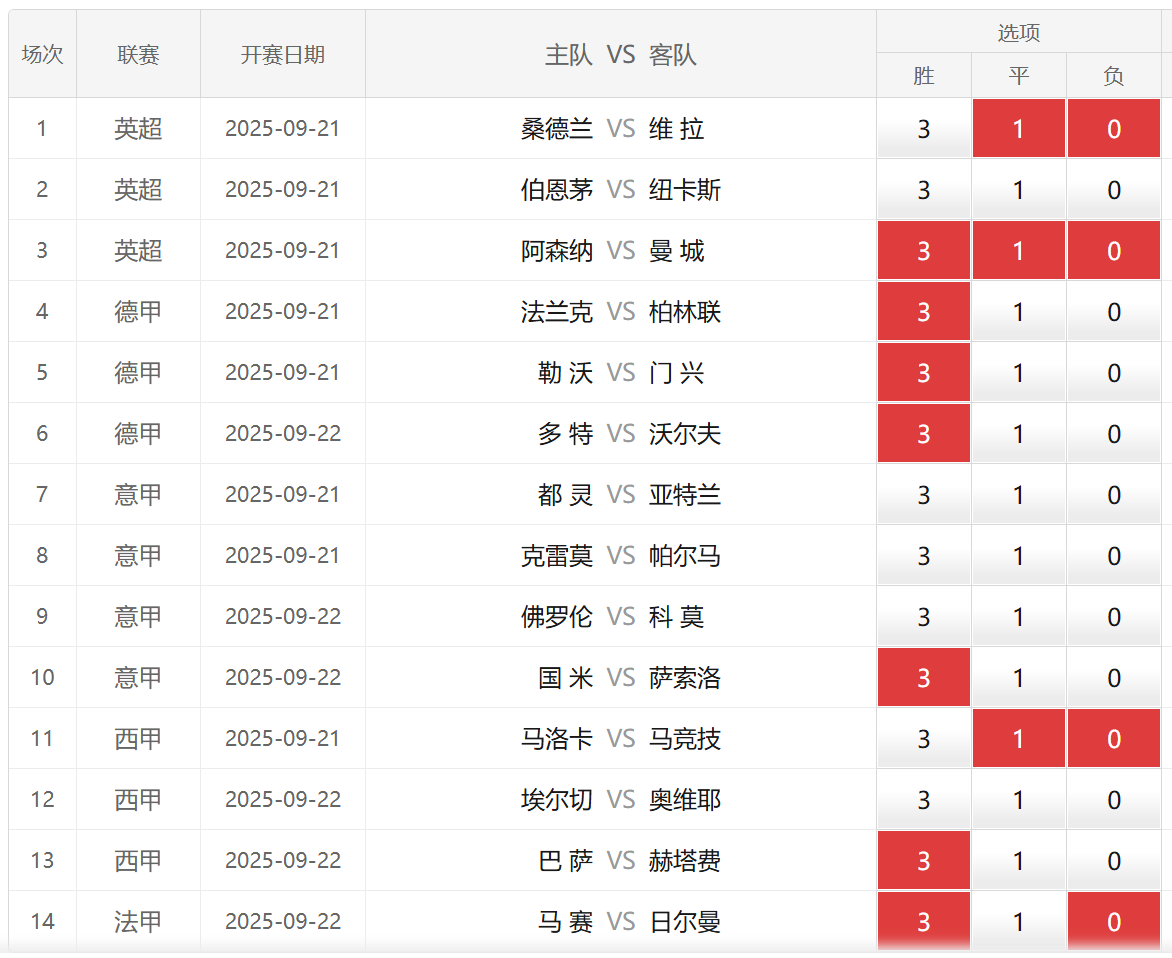Viewport: 1172px width, 958px height.
Task: Click the 开赛日期 column header
Action: click(282, 55)
